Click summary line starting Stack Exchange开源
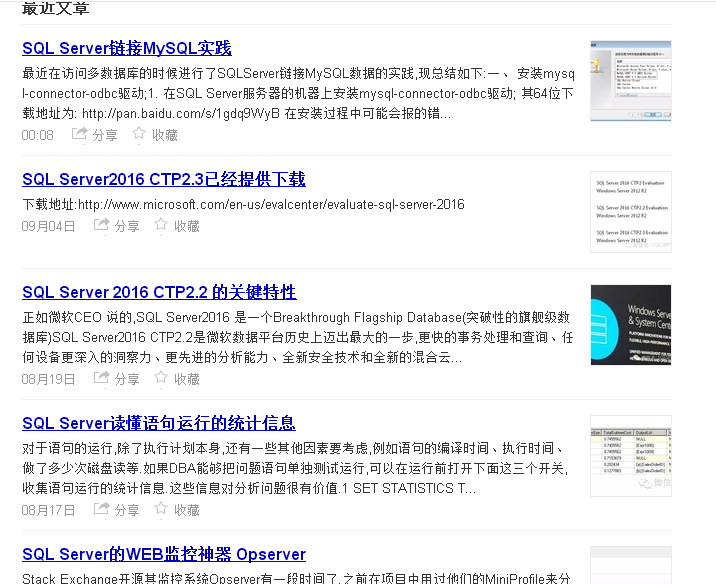This screenshot has width=716, height=584. tap(296, 578)
